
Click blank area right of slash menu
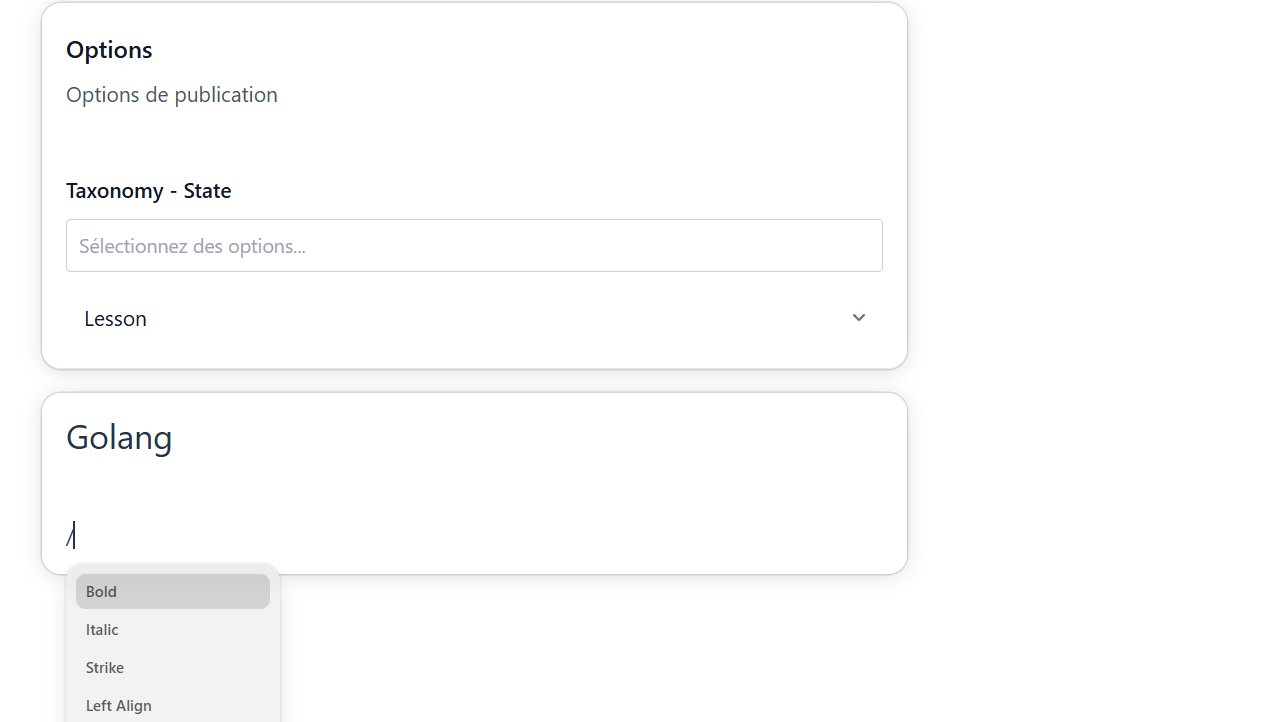[x=600, y=650]
